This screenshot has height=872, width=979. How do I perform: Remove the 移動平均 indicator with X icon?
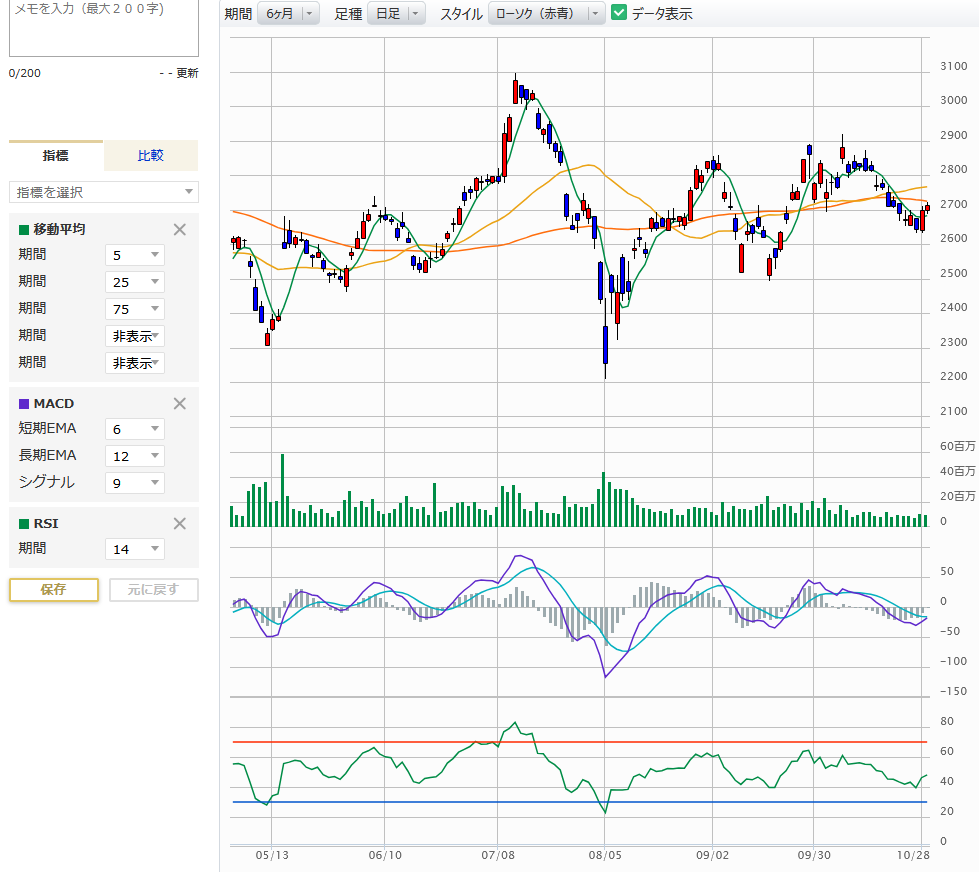(180, 229)
